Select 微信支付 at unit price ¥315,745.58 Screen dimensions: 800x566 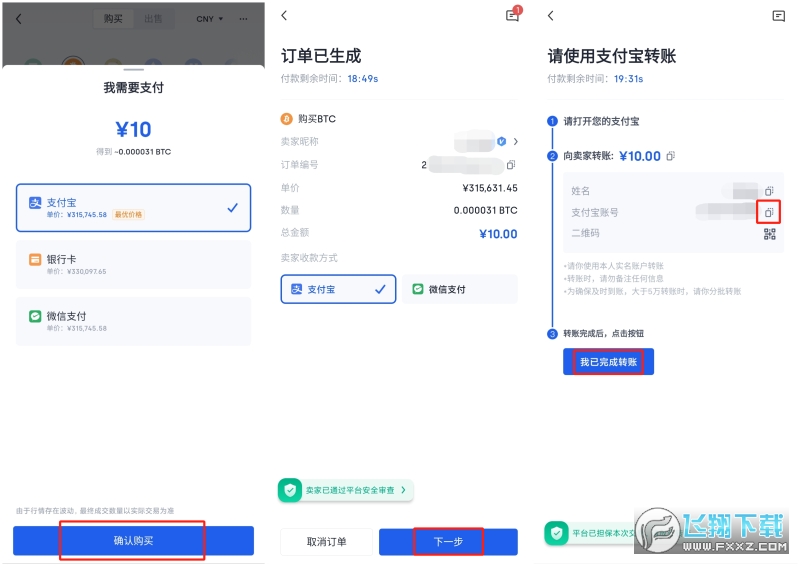tap(132, 321)
